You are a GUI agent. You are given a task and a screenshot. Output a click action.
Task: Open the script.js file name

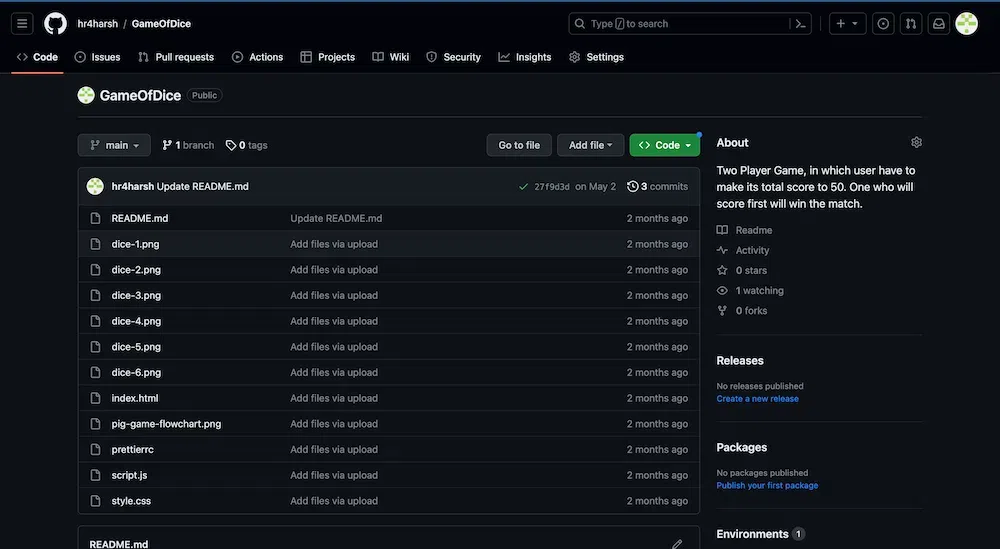point(129,475)
